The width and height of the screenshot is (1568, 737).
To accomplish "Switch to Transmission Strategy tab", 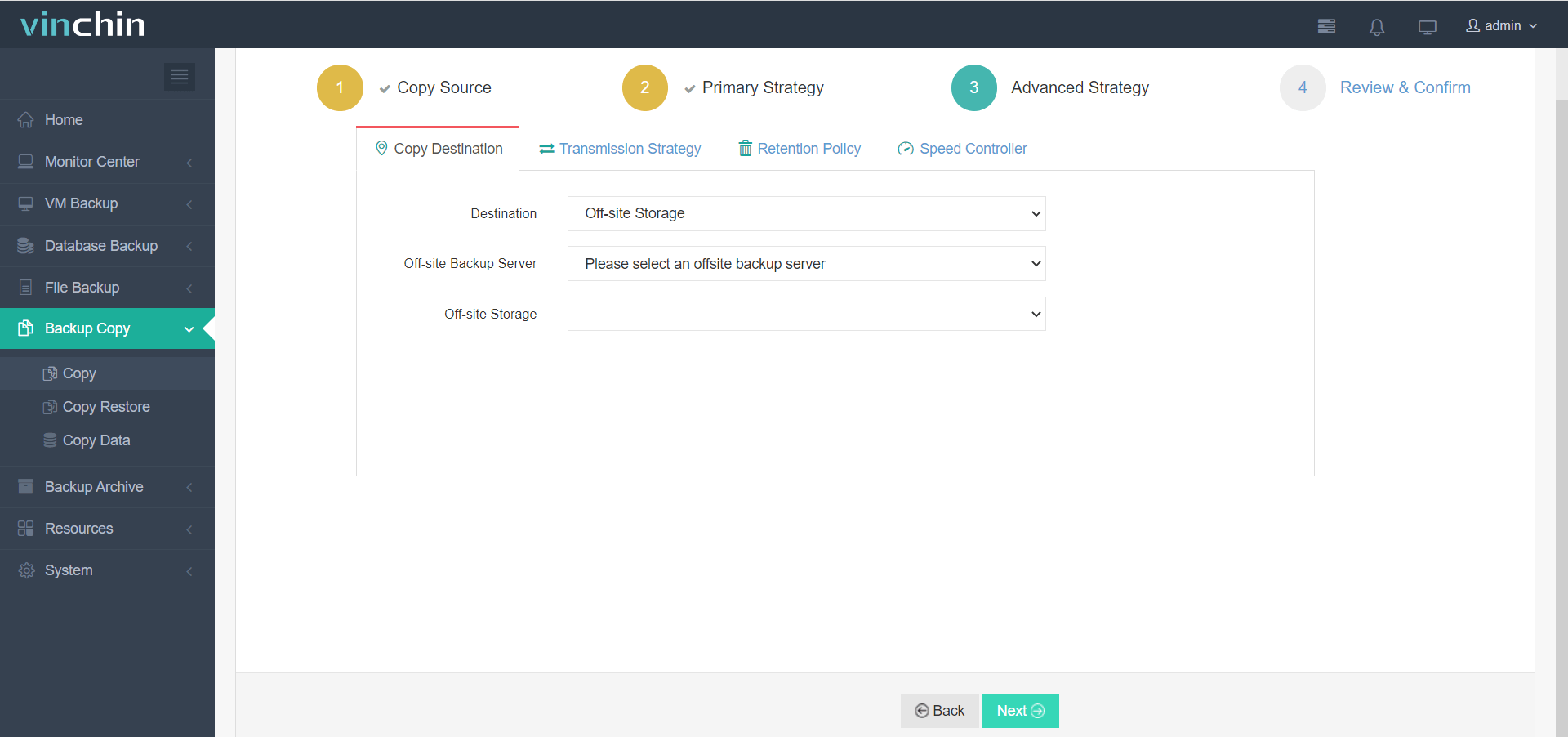I will (620, 149).
